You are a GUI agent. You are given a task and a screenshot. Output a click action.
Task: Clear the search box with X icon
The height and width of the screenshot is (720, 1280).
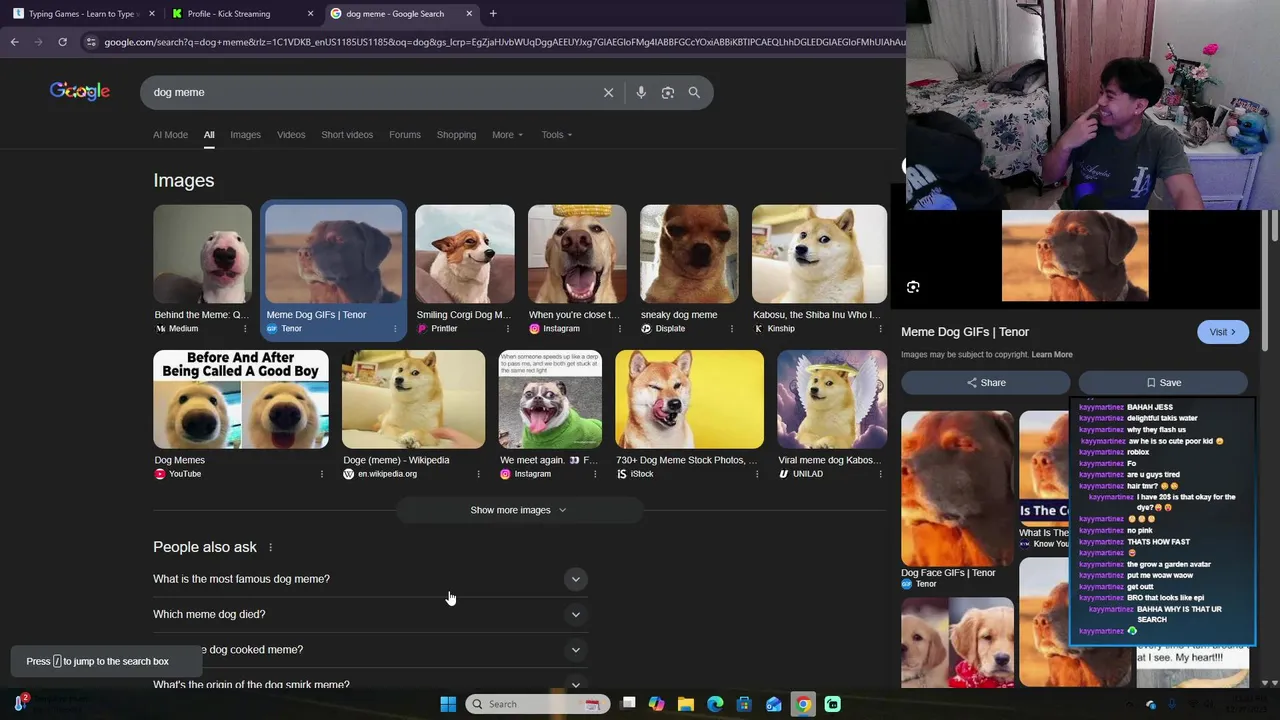[608, 92]
